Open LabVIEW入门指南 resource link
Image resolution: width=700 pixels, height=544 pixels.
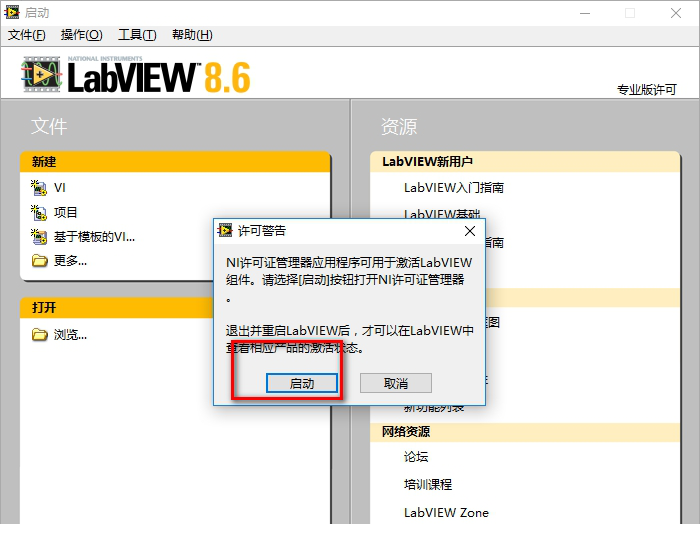454,188
